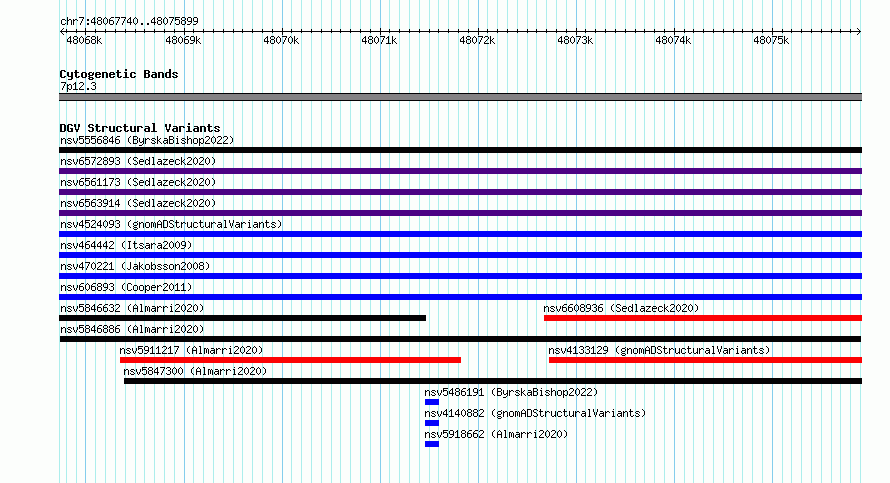
Task: Click the 48074k ruler tick label
Action: pyautogui.click(x=673, y=40)
